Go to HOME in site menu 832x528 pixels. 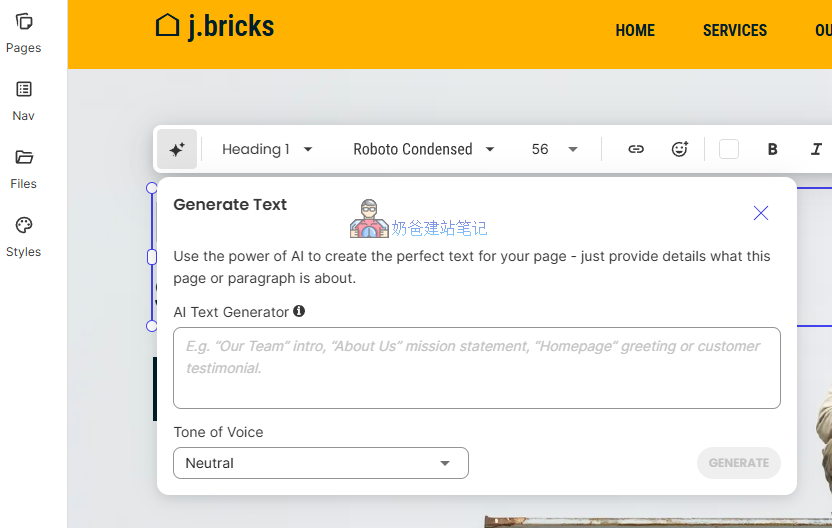click(635, 31)
